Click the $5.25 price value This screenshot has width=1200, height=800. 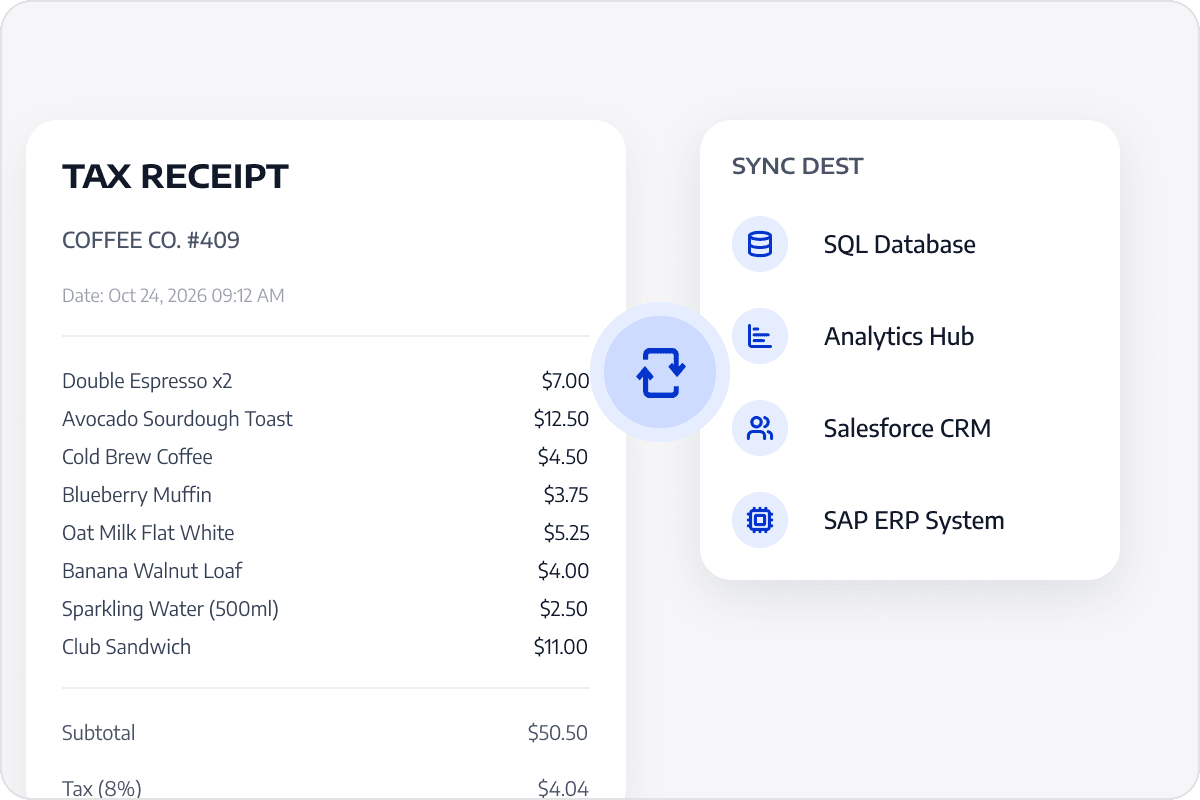click(566, 533)
